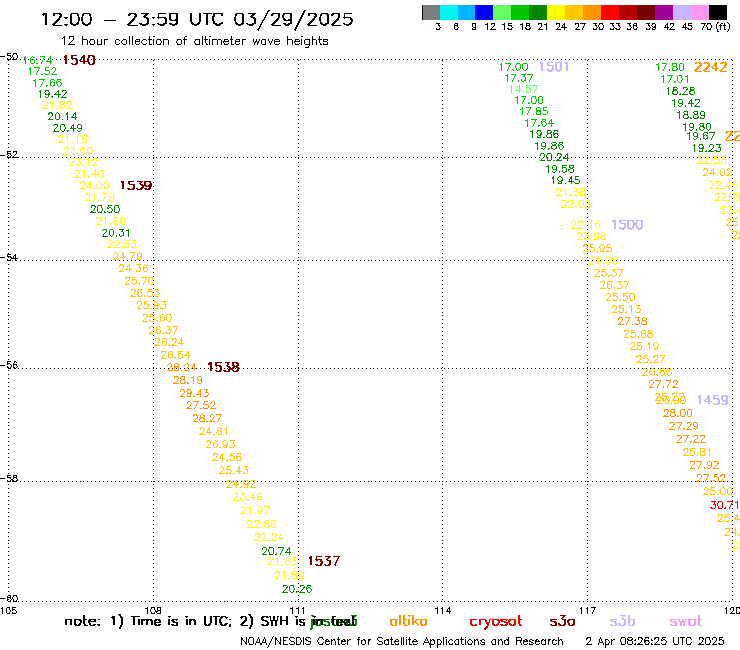
Task: Select the 2 Apr 08:26:25 UTC timestamp
Action: 655,642
